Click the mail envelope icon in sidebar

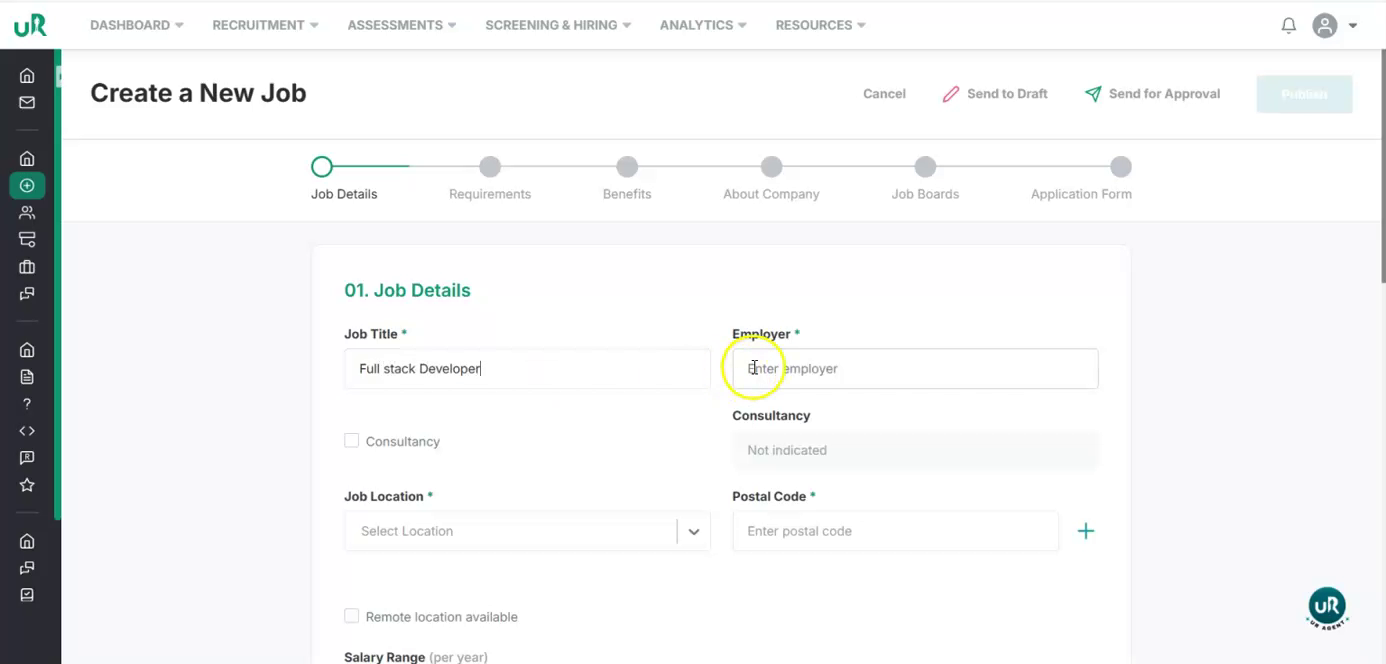tap(27, 102)
